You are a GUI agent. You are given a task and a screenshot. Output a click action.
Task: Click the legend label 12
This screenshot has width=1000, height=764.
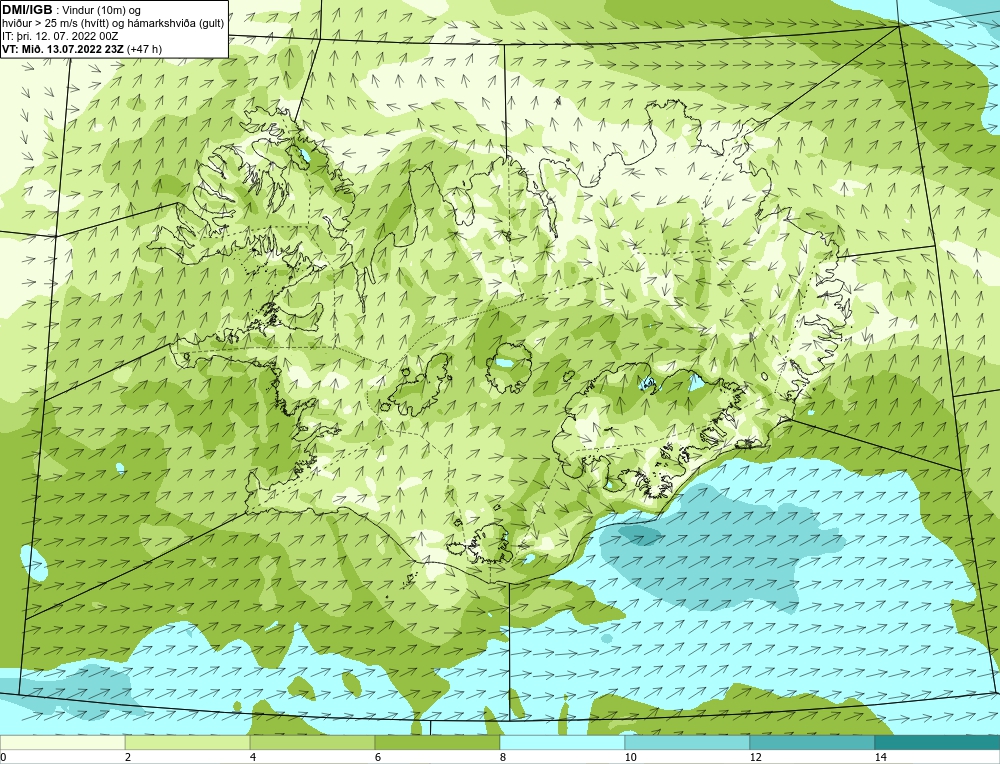pyautogui.click(x=756, y=757)
